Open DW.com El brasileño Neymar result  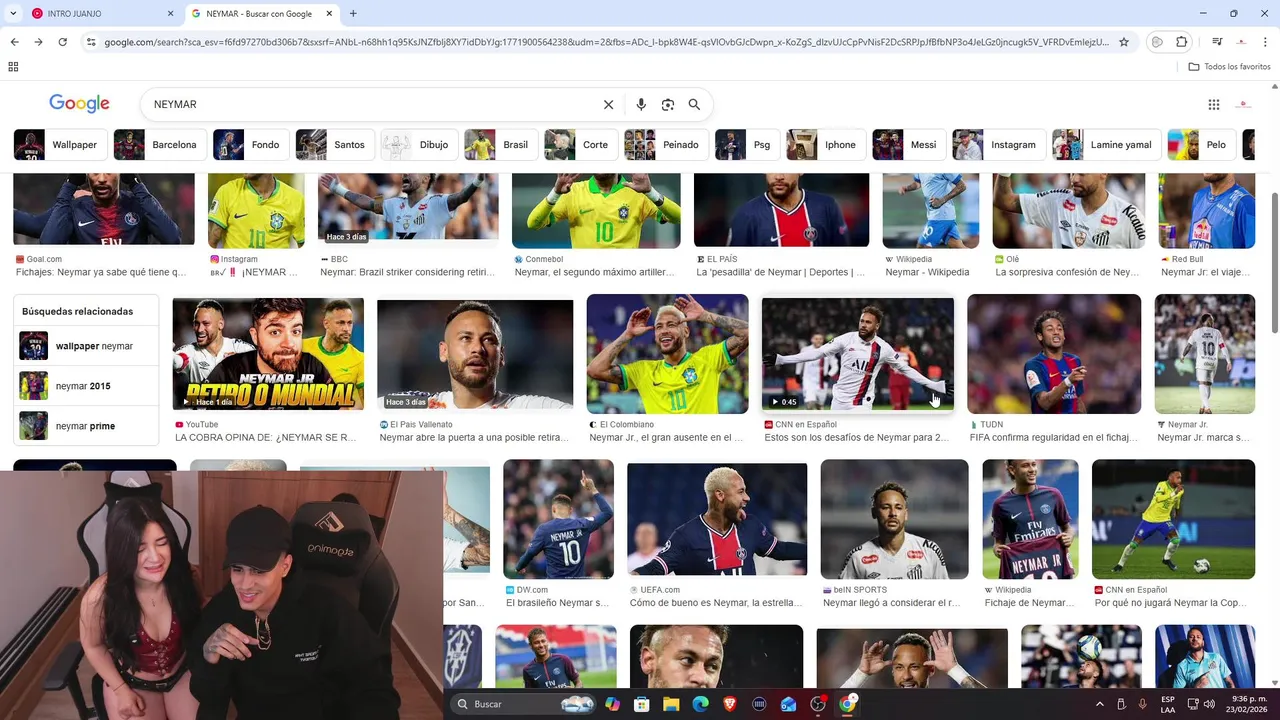558,519
